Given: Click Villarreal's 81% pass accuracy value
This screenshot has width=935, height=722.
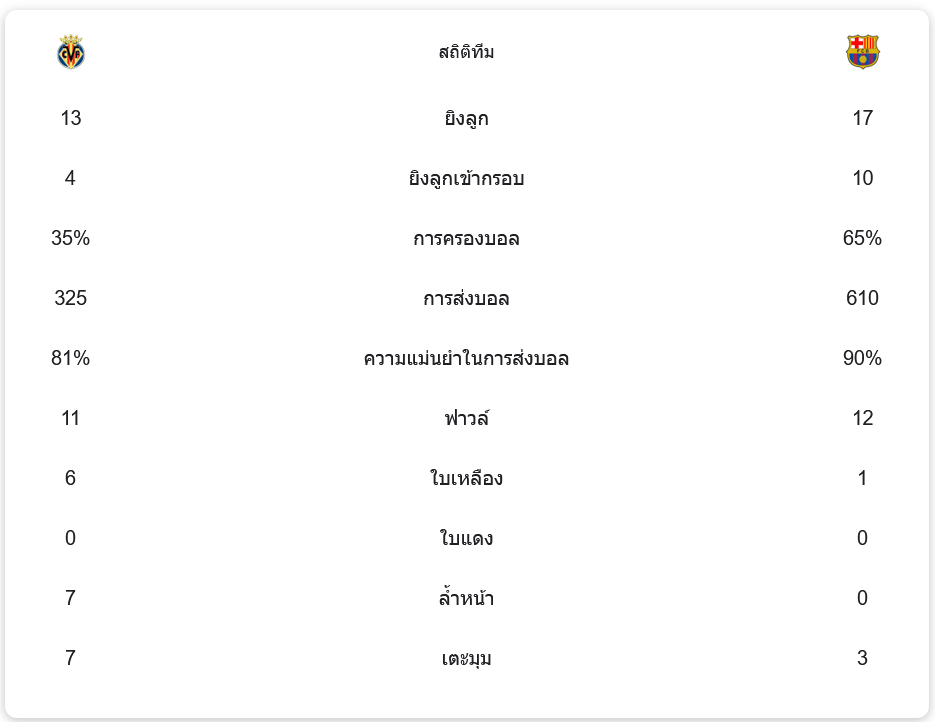Looking at the screenshot, I should click(x=70, y=358).
